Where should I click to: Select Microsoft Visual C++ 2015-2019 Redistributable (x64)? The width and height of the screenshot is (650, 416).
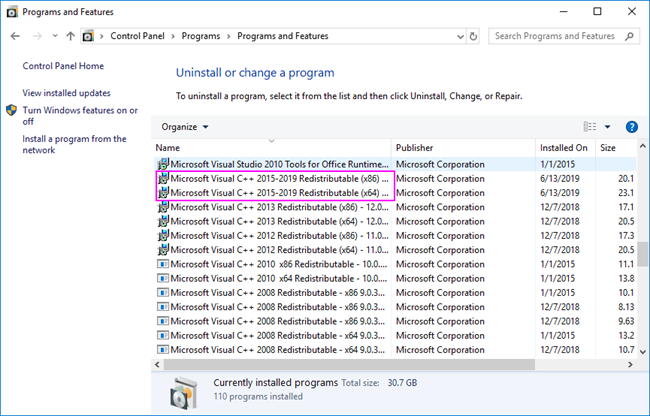pyautogui.click(x=279, y=193)
